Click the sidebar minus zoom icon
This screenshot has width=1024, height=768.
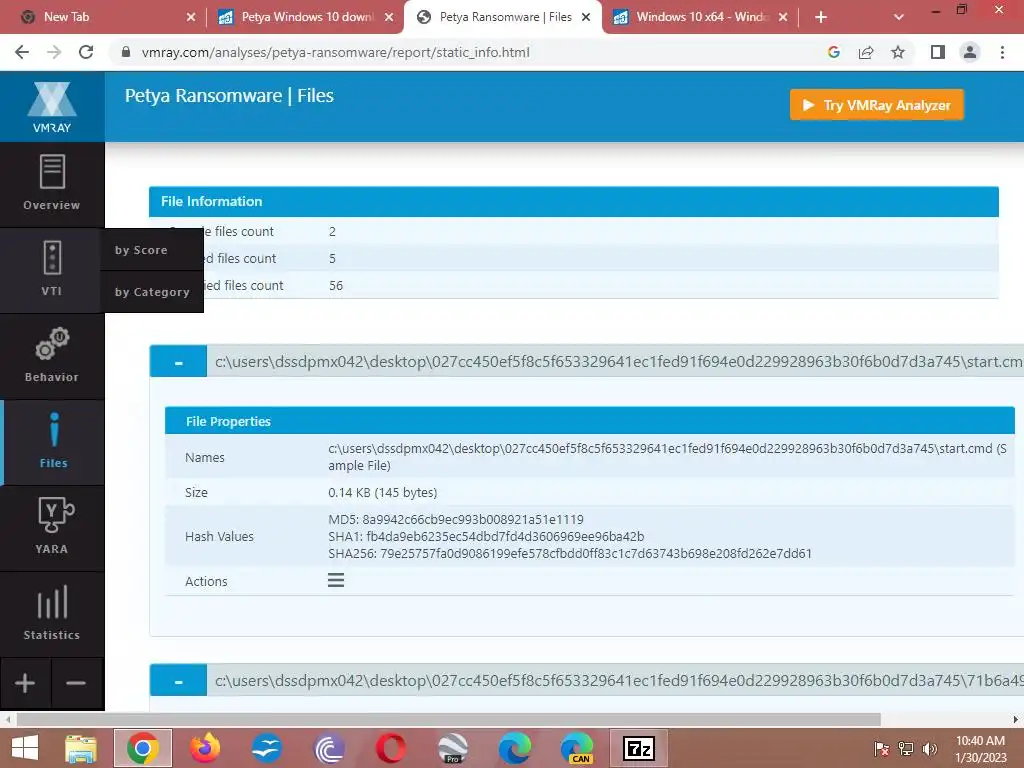coord(76,683)
